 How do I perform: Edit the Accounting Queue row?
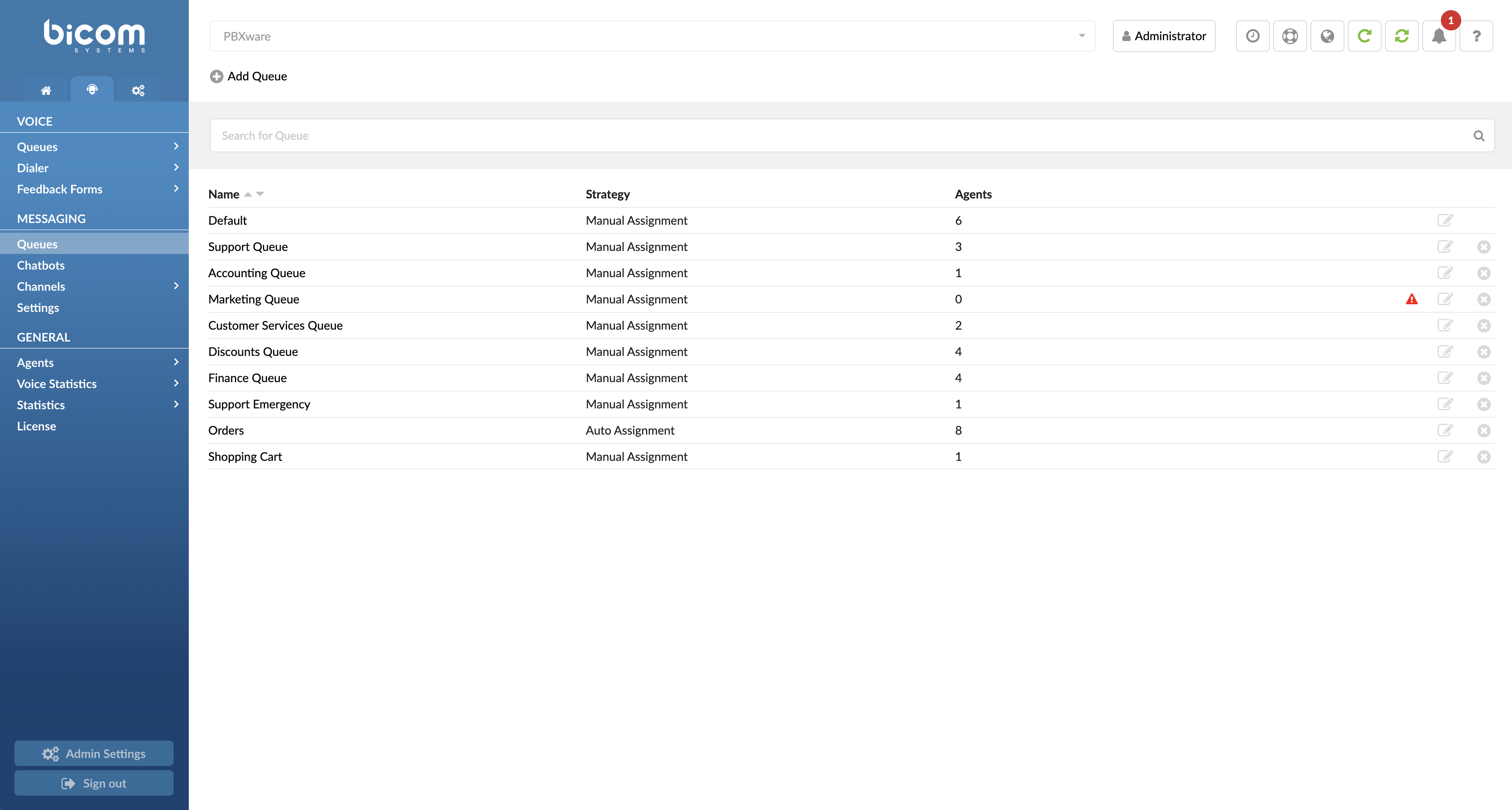point(1445,273)
